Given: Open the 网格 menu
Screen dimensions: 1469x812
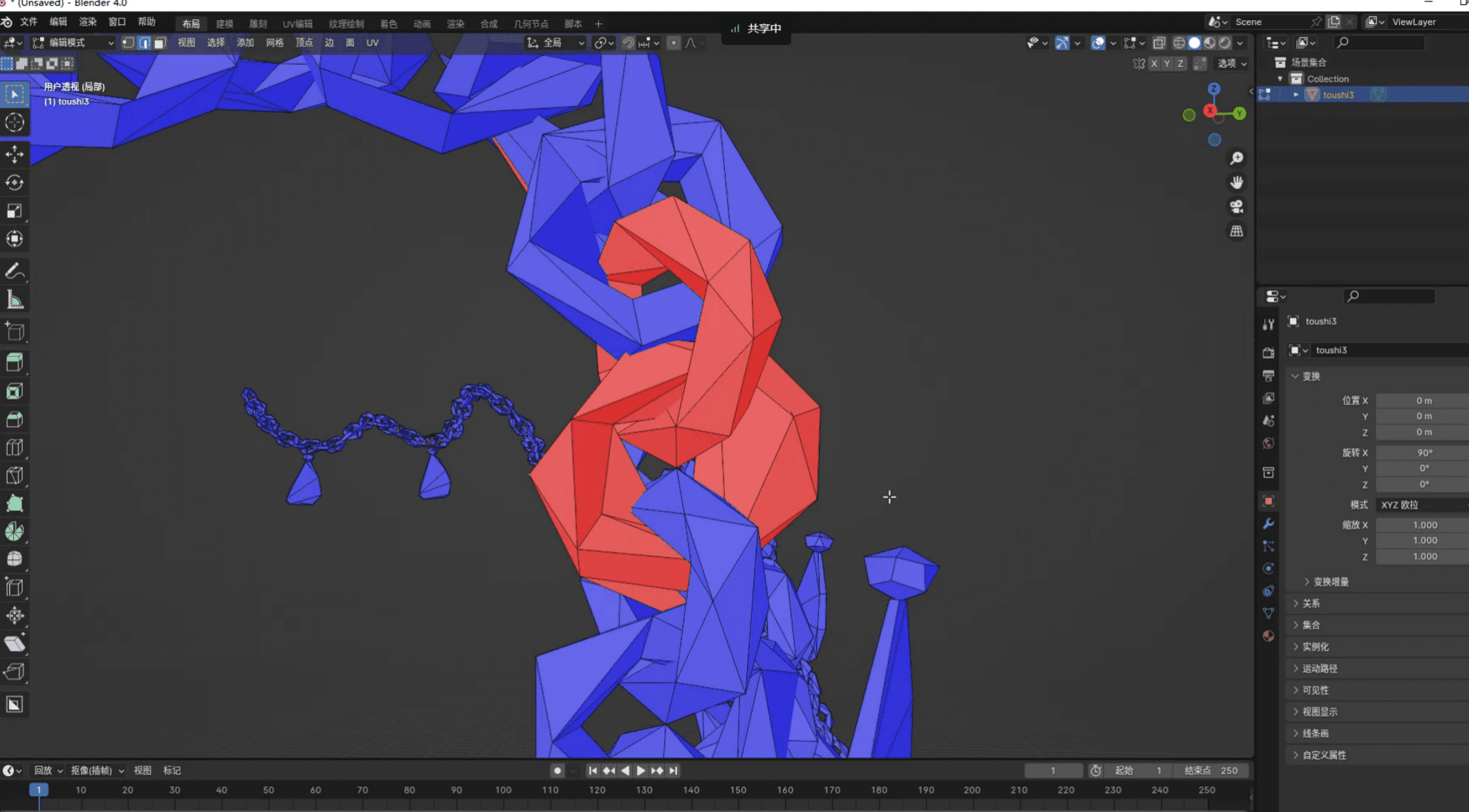Looking at the screenshot, I should [275, 43].
